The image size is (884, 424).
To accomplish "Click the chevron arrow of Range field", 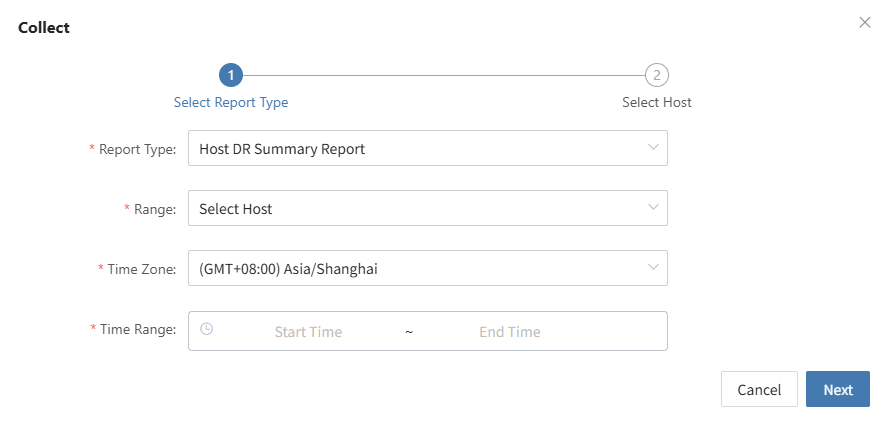I will 653,207.
